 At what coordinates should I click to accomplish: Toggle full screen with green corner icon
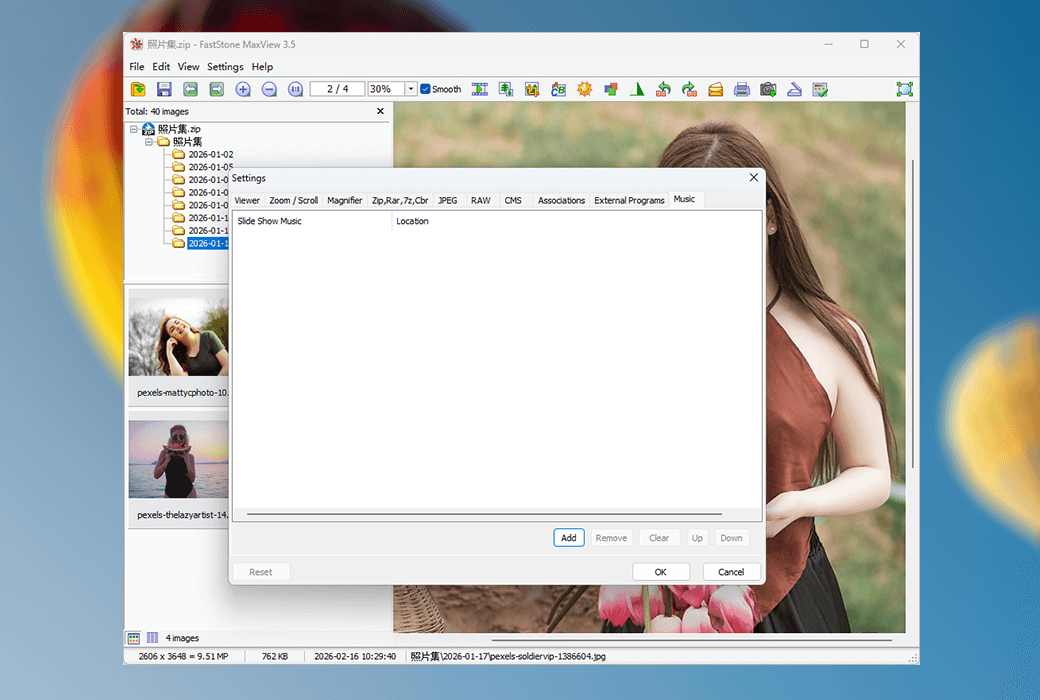coord(904,89)
